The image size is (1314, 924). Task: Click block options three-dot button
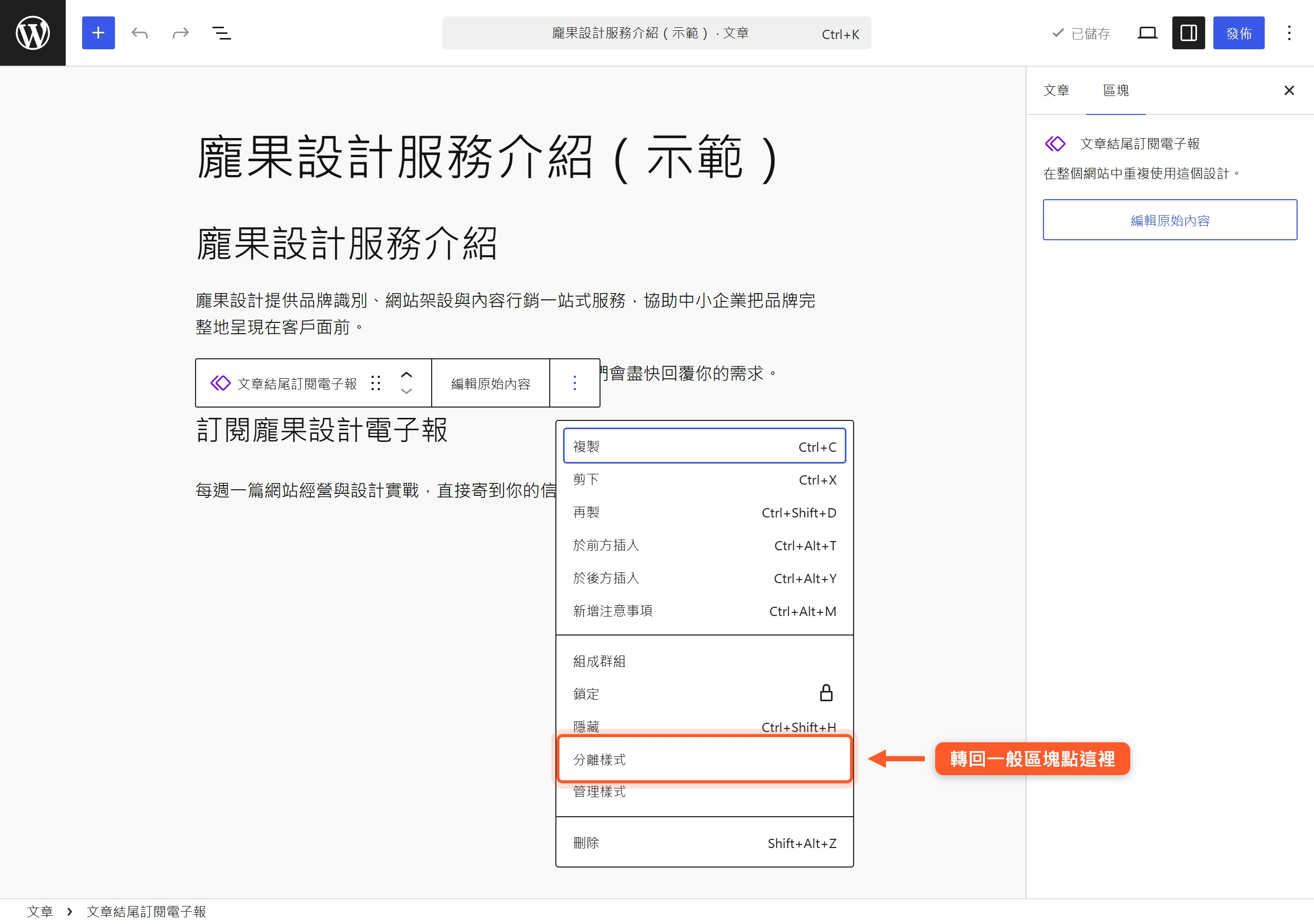[574, 383]
